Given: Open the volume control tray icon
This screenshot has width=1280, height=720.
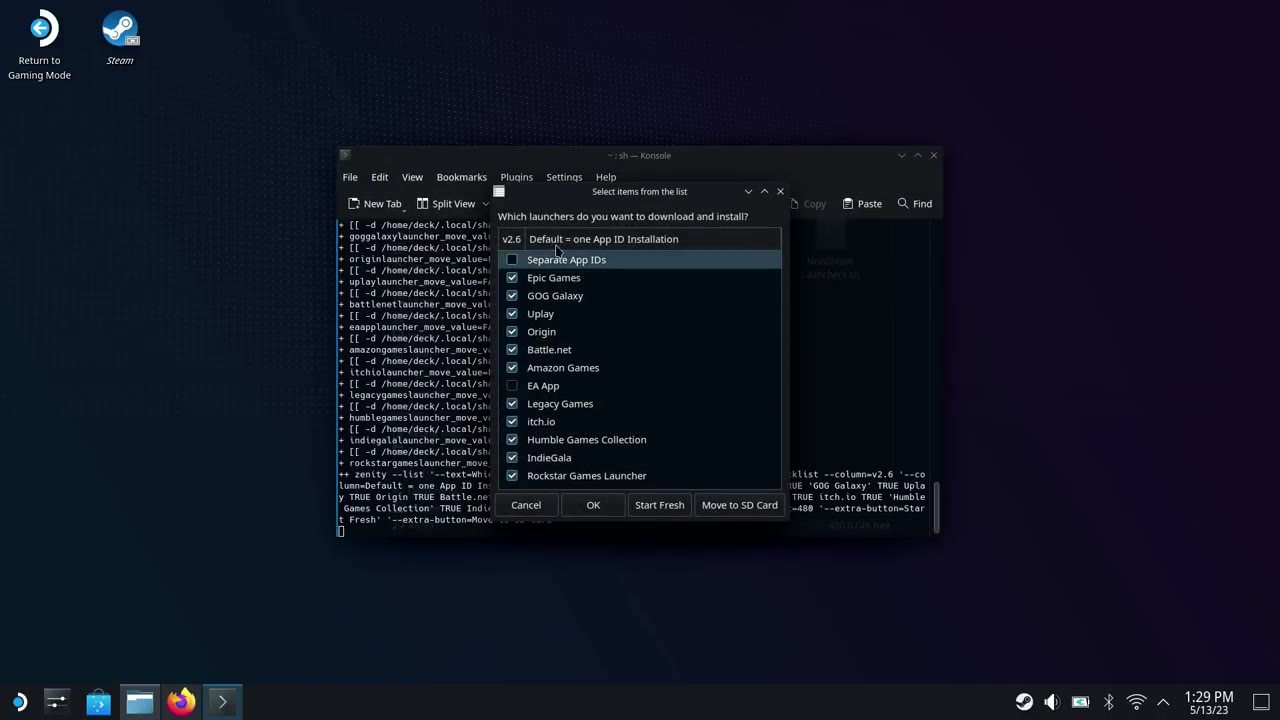Looking at the screenshot, I should coord(1052,702).
